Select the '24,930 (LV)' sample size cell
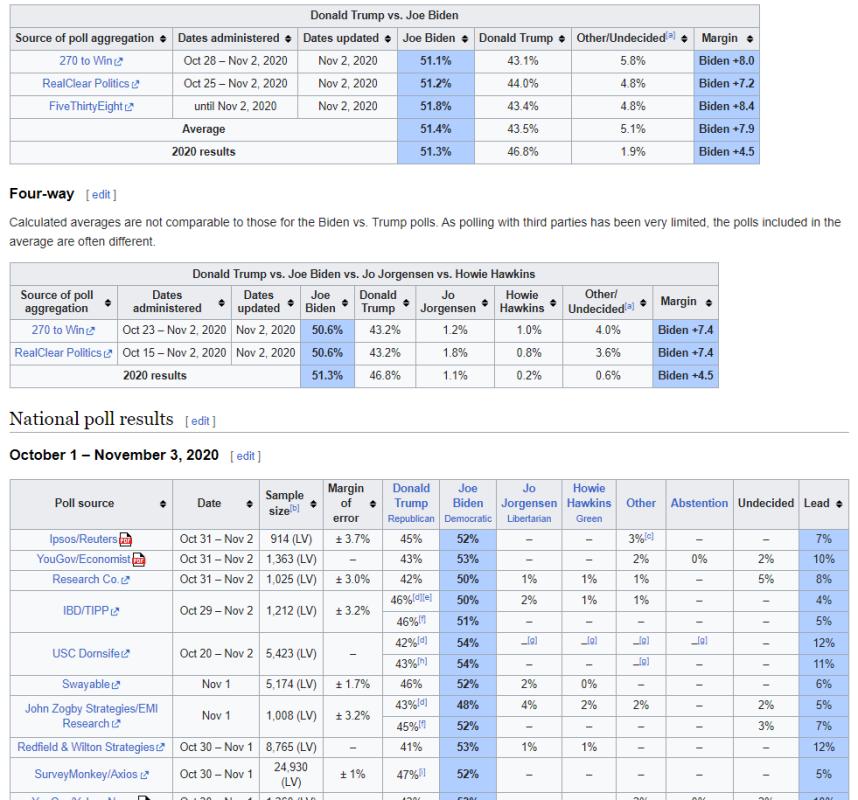 pos(291,775)
